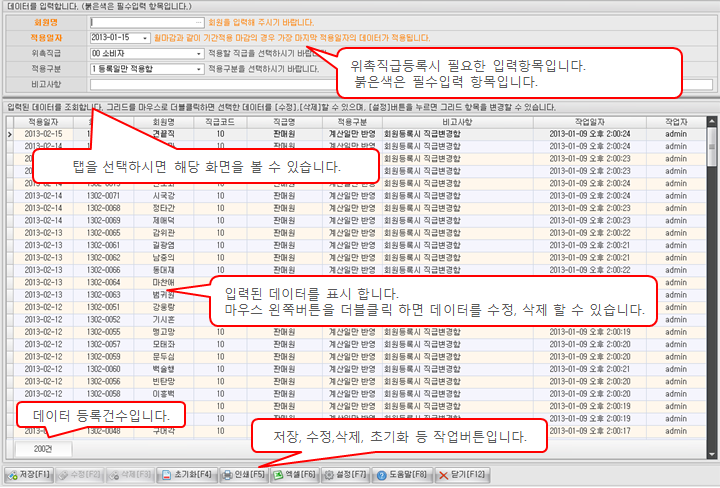Select the row with member number 1302-0058

(360, 394)
